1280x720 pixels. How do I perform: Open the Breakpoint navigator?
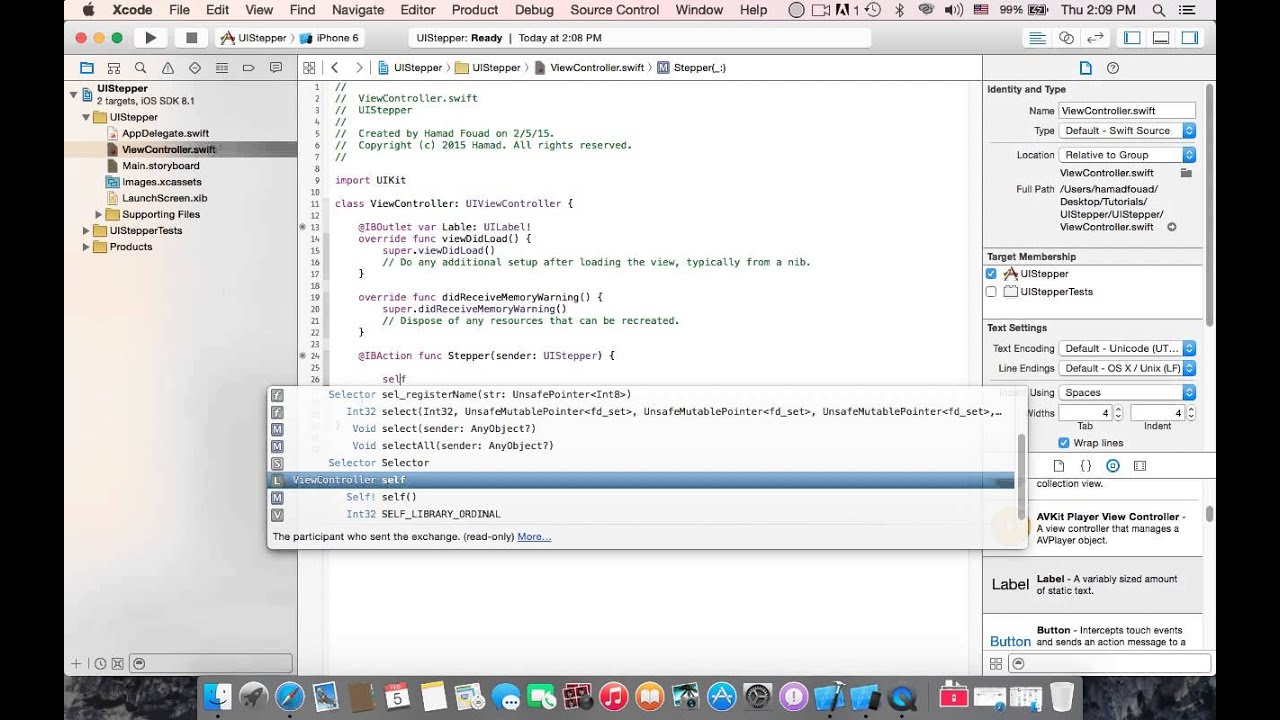pyautogui.click(x=248, y=68)
